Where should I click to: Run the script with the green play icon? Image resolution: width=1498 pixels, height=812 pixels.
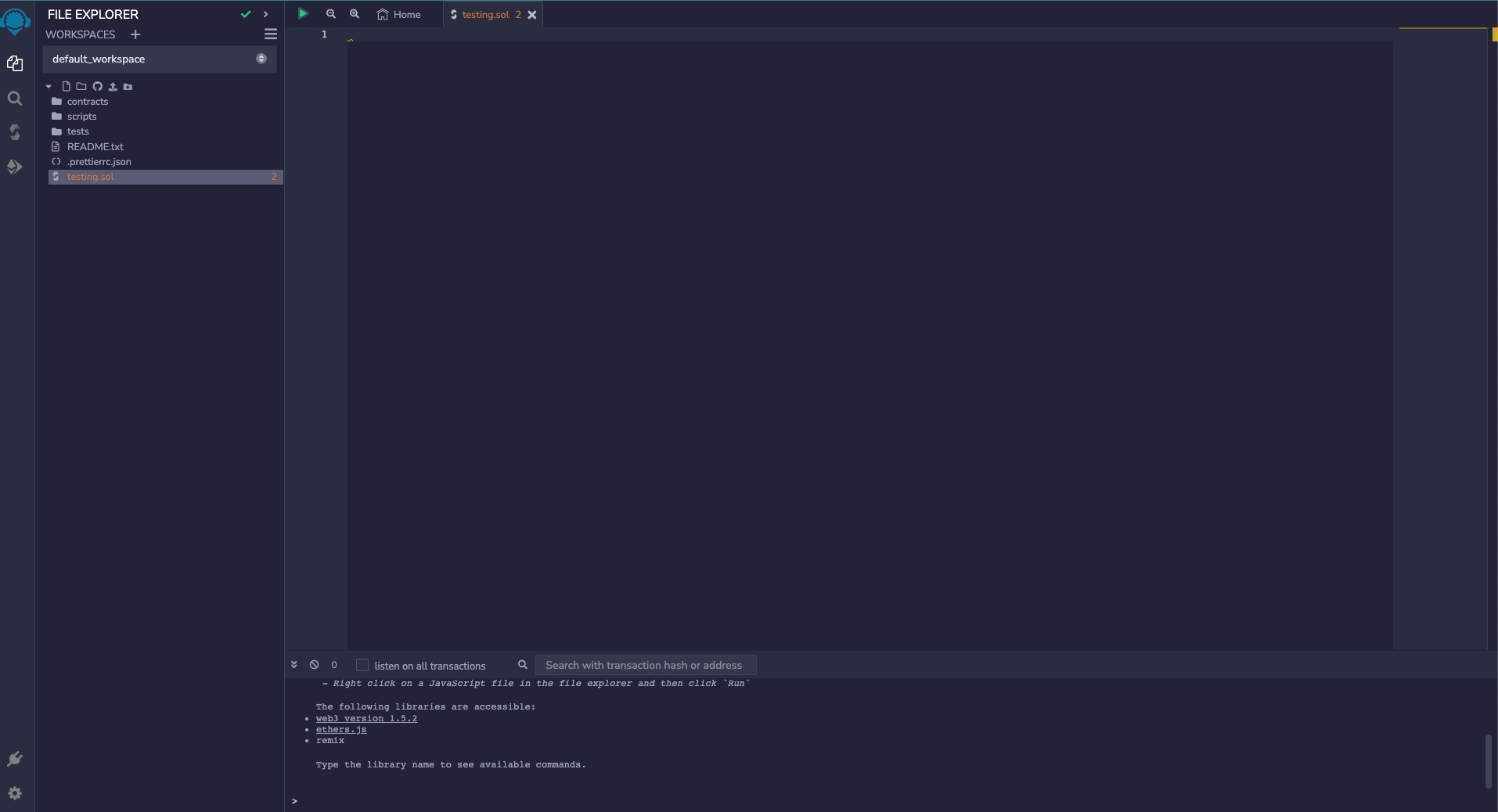(304, 13)
